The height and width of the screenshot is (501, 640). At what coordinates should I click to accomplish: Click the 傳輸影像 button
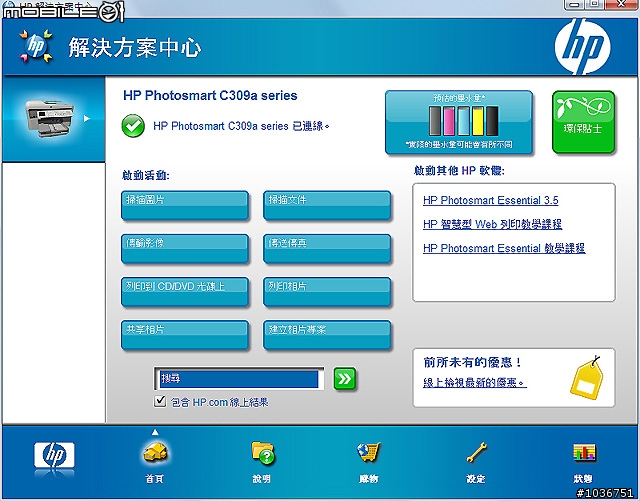point(184,249)
